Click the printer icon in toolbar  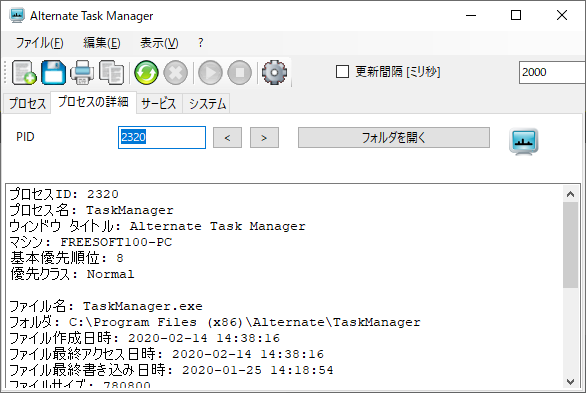point(82,72)
